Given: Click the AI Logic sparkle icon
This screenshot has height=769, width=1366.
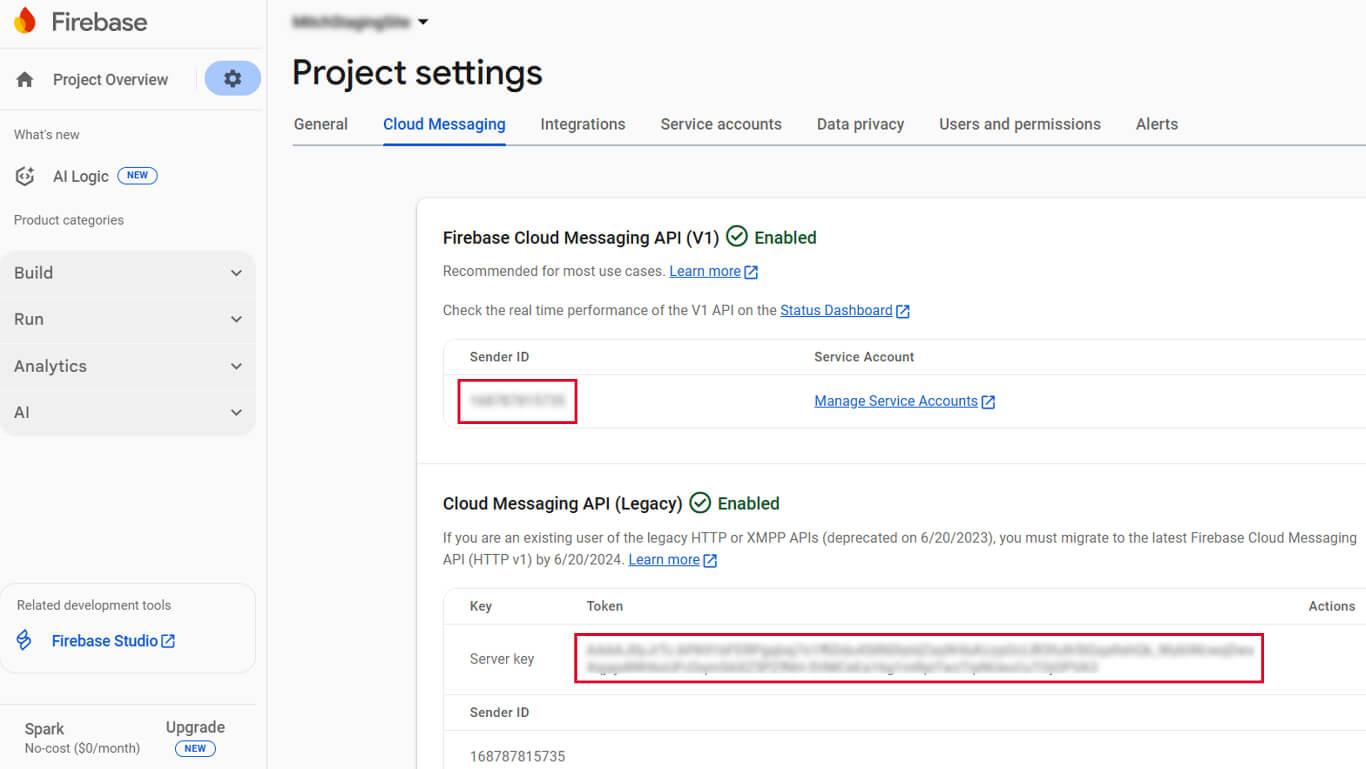Looking at the screenshot, I should [25, 176].
